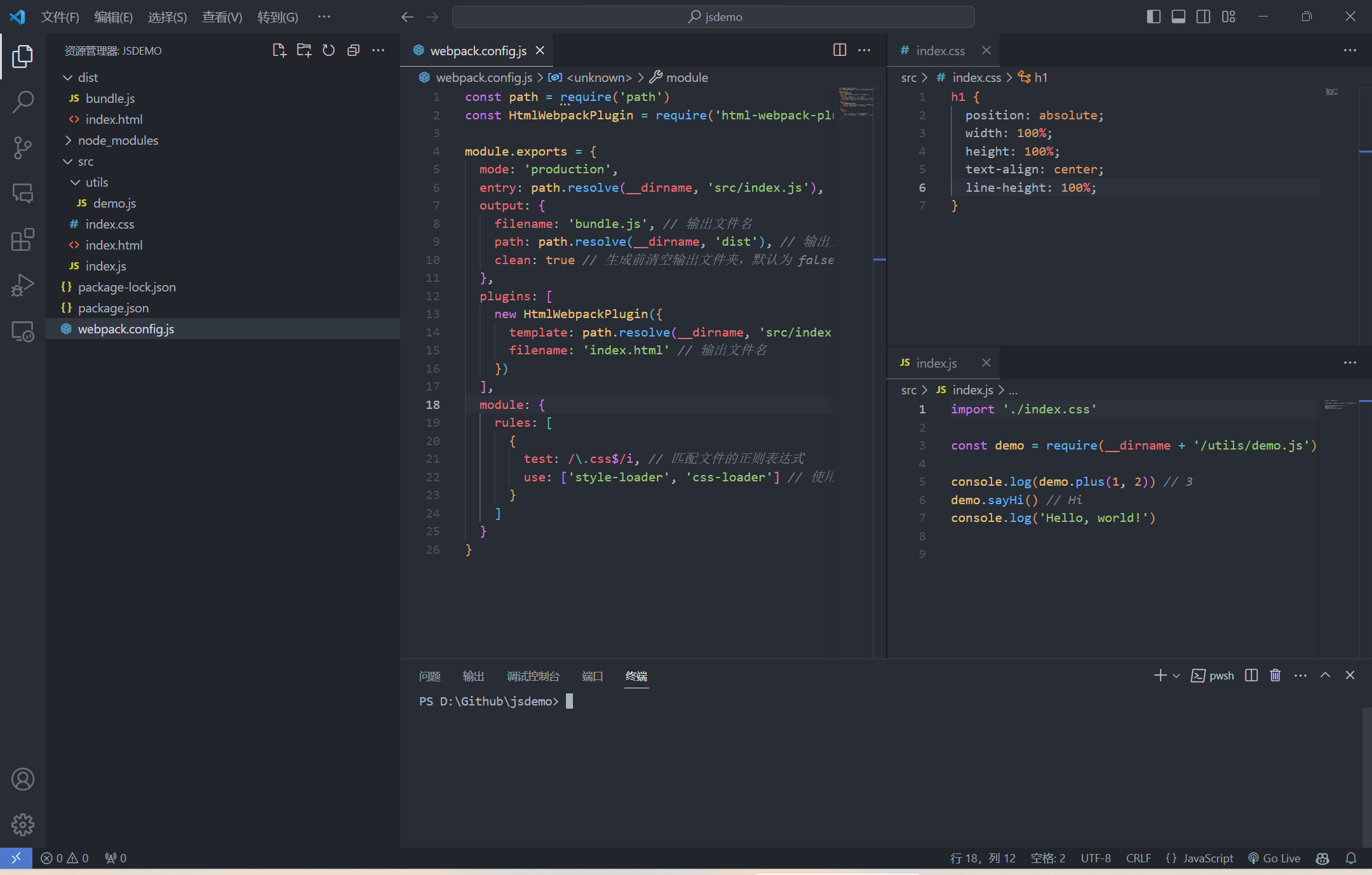
Task: Open the Extensions view
Action: (23, 239)
